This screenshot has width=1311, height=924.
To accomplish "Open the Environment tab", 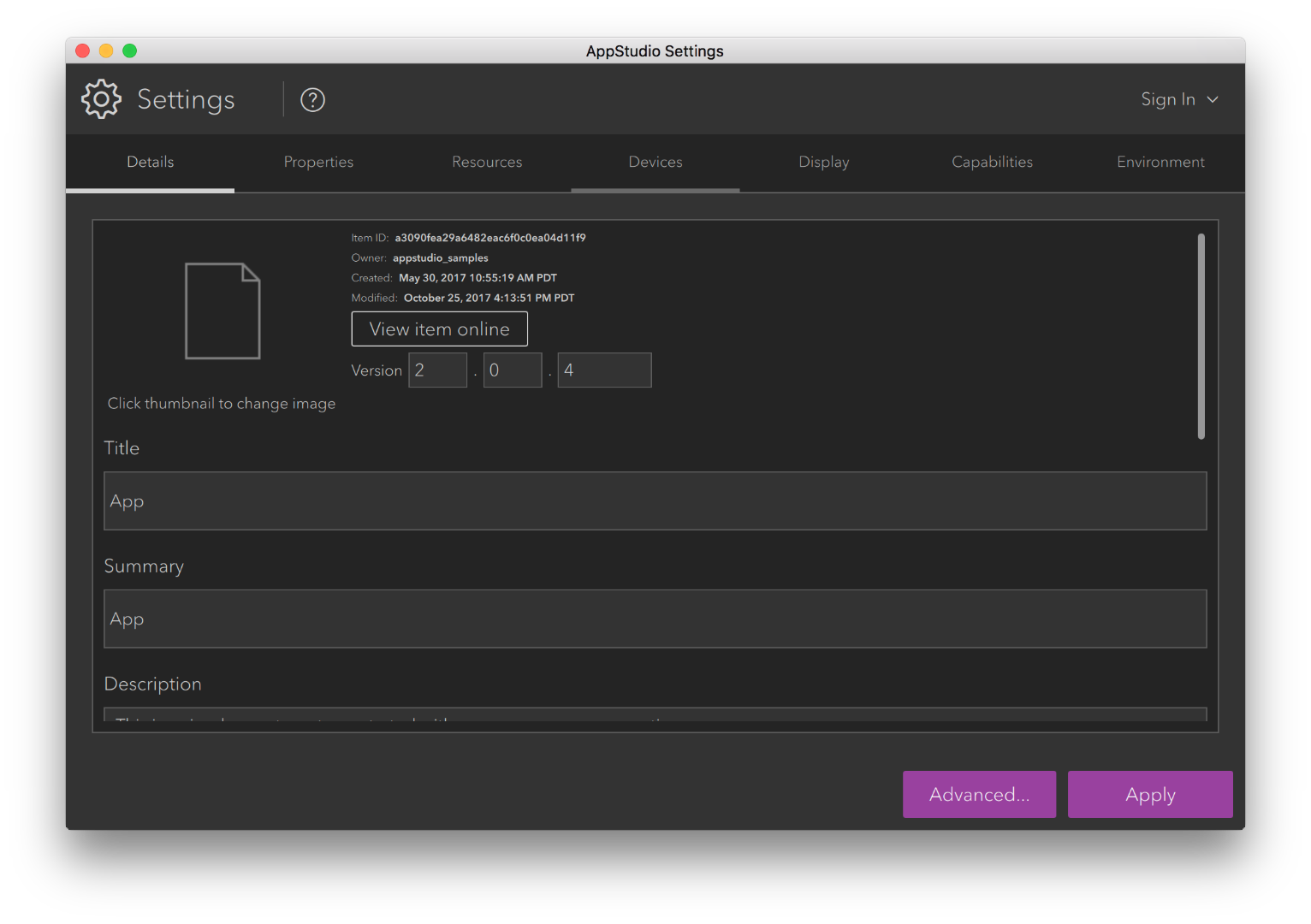I will coord(1160,163).
